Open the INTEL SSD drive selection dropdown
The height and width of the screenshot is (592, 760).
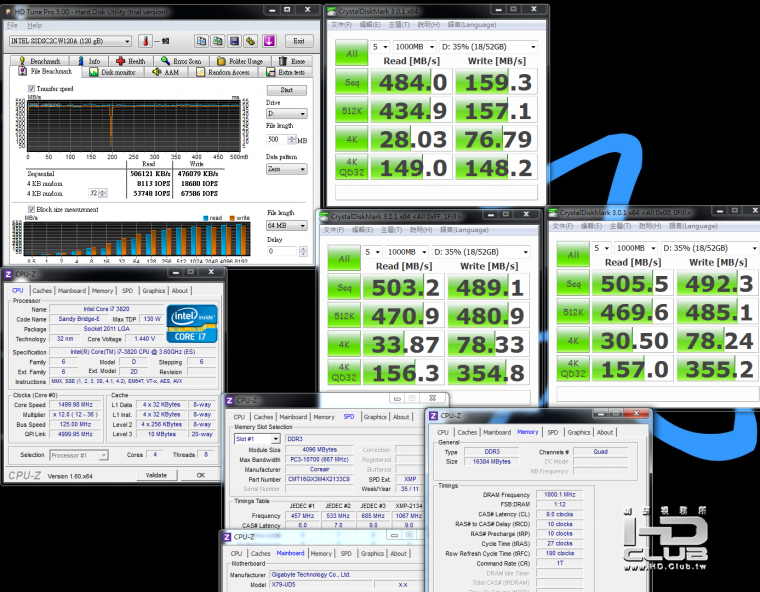tap(70, 41)
